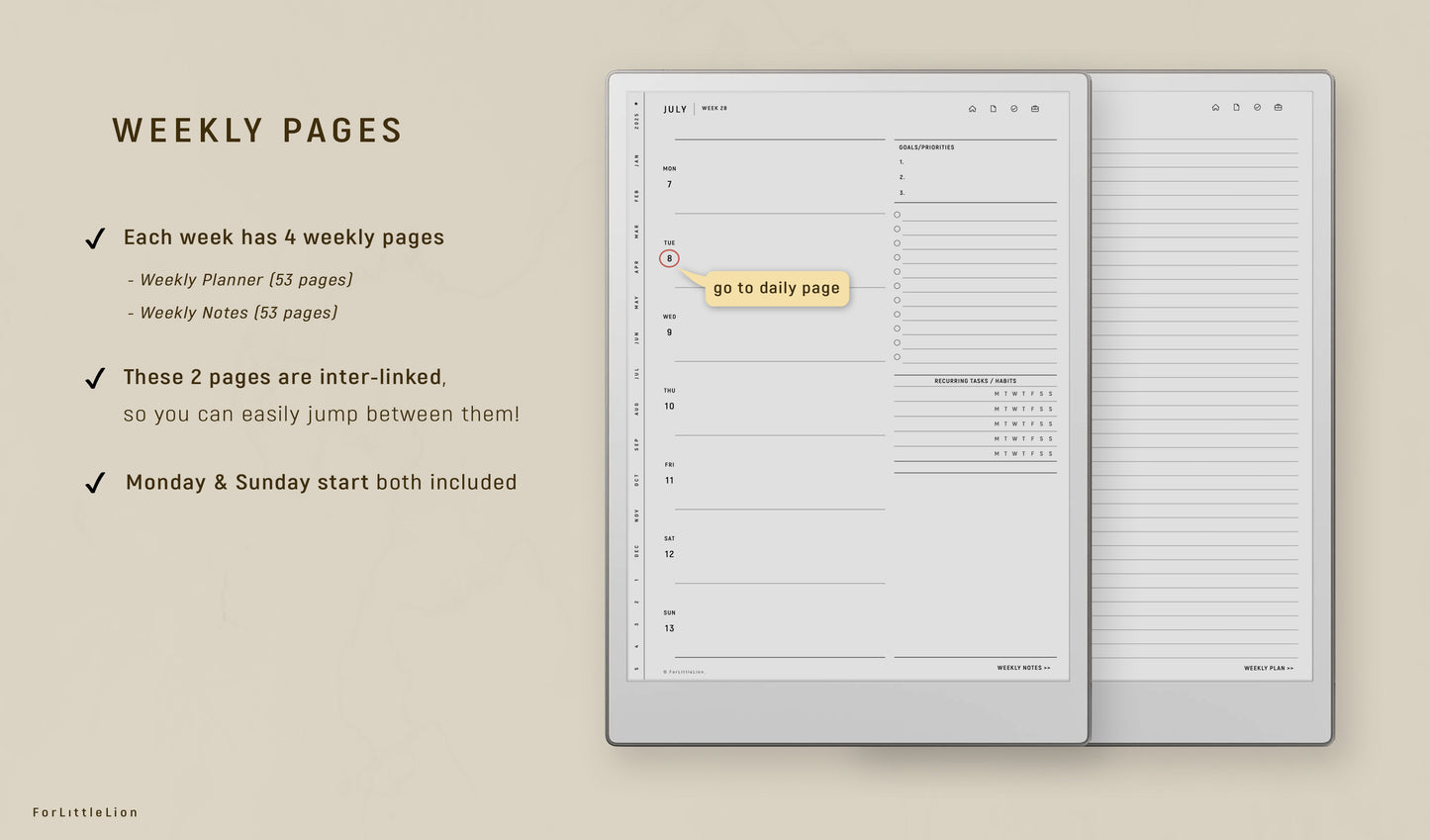Jump to the FEB month tab

(x=636, y=196)
